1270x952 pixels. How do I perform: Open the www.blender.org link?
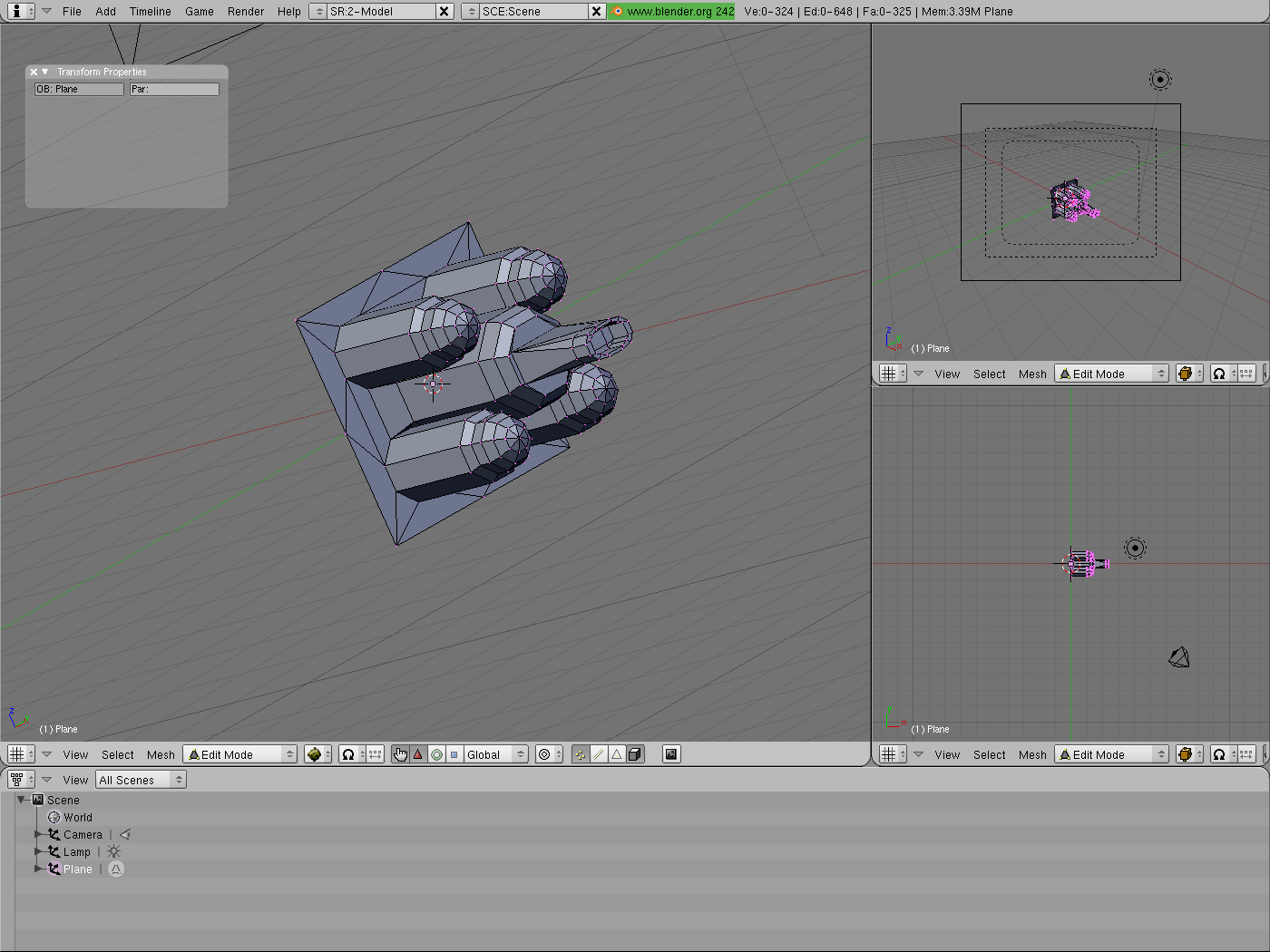pos(672,12)
